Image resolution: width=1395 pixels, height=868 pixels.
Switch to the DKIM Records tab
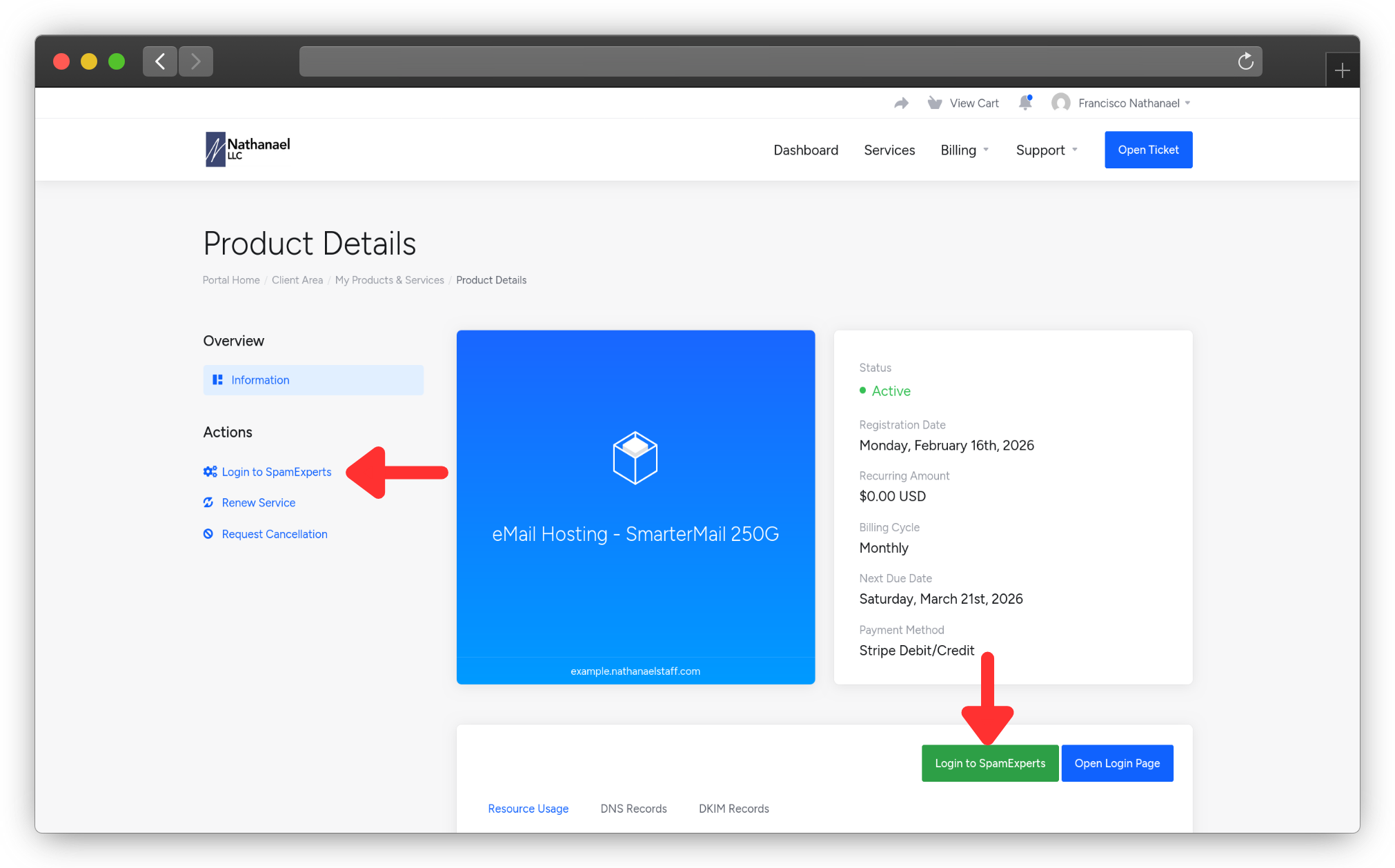[733, 809]
